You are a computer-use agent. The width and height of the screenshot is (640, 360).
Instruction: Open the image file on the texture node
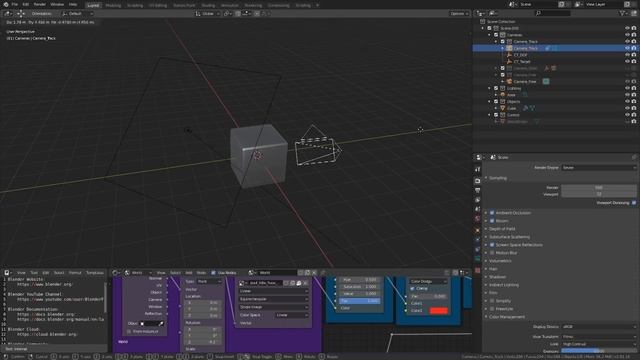[x=299, y=283]
